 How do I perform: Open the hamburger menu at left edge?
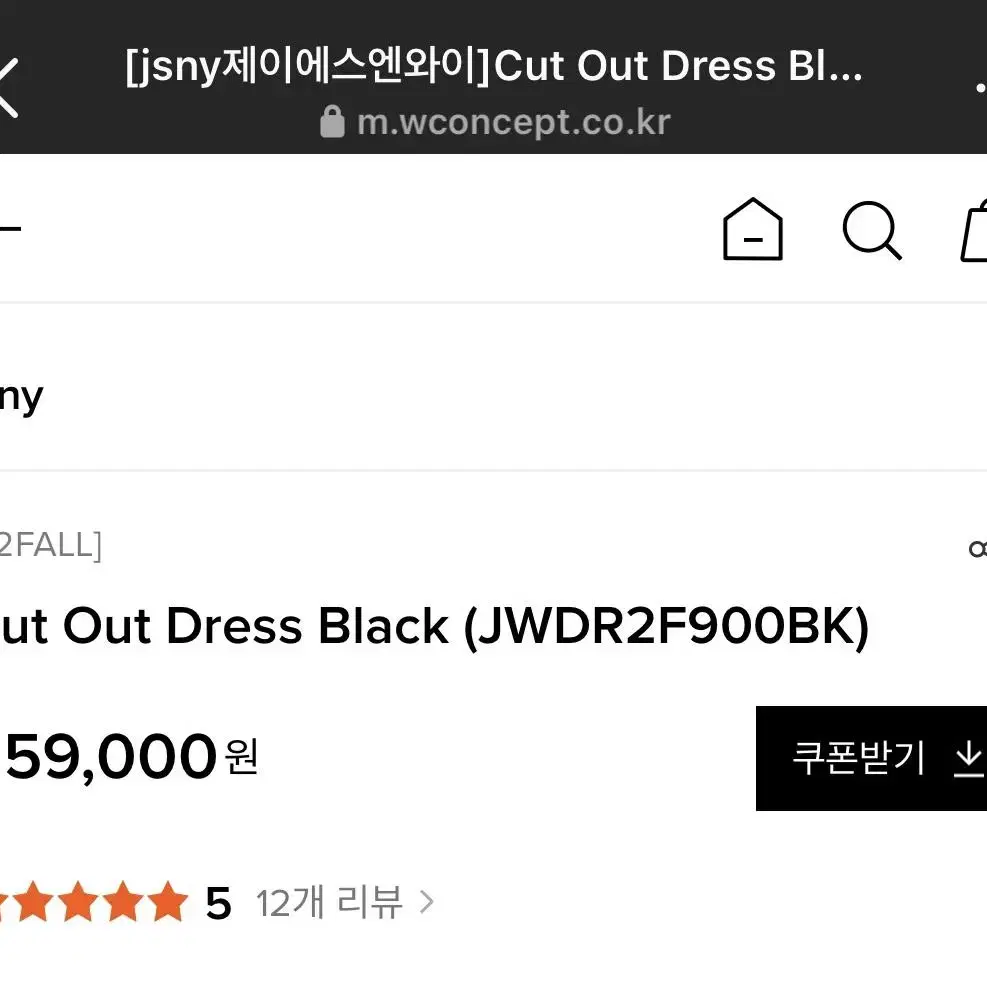10,228
